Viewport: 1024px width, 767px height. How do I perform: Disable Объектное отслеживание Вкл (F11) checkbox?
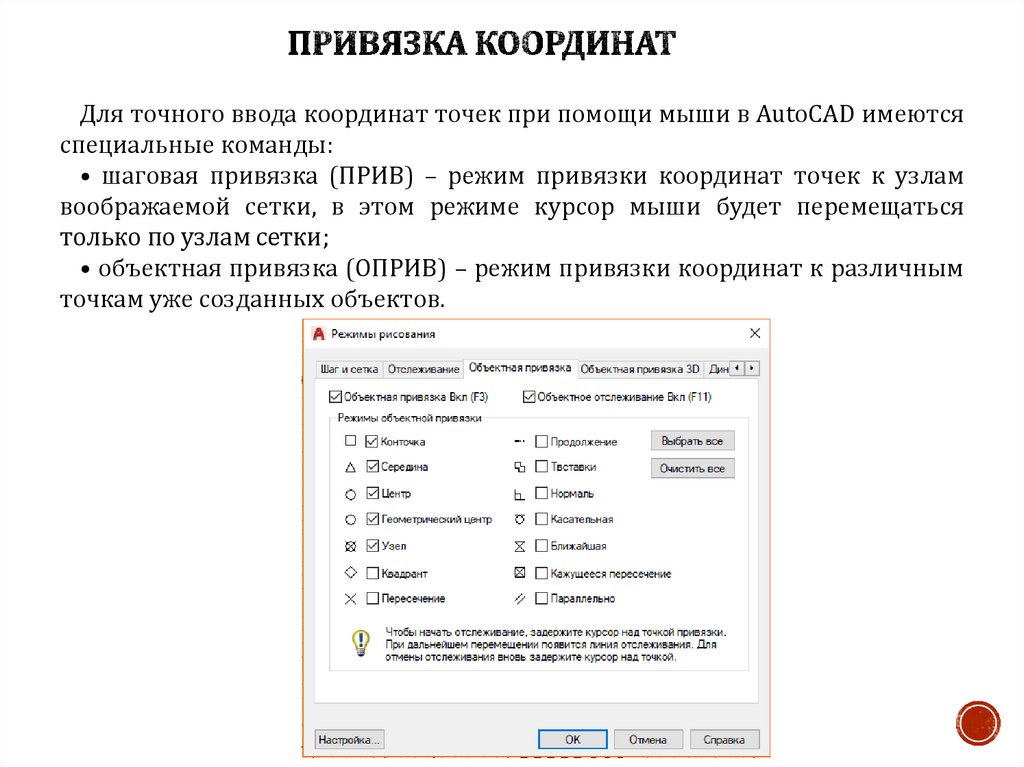coord(529,397)
